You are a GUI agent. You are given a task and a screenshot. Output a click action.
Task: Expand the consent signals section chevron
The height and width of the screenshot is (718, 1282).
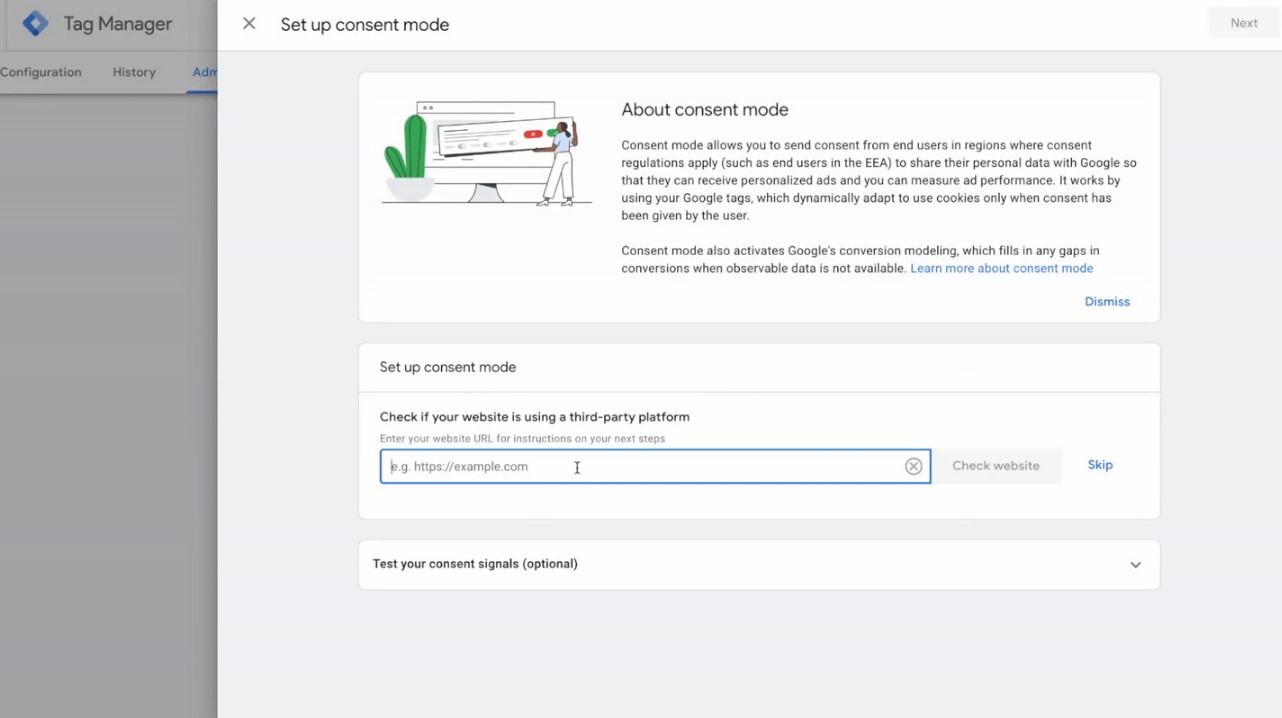tap(1135, 565)
